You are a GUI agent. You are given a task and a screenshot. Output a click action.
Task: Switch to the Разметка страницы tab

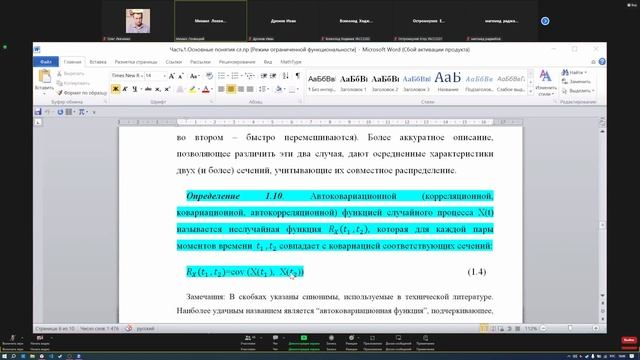coord(136,62)
